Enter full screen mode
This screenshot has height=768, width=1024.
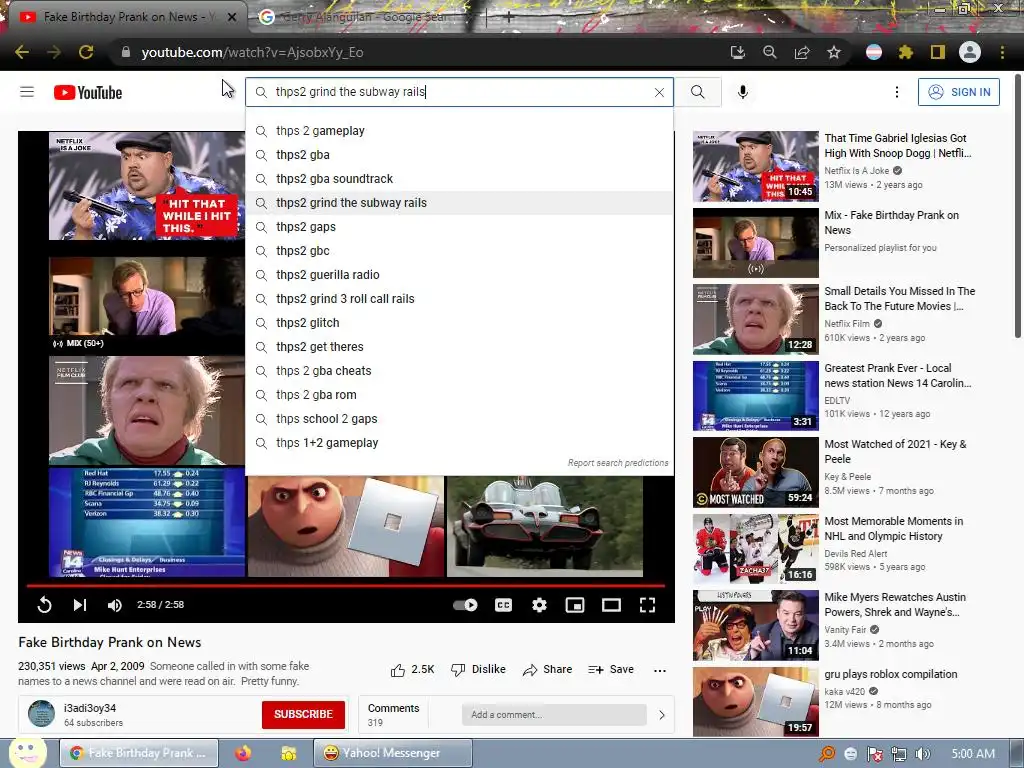coord(647,605)
